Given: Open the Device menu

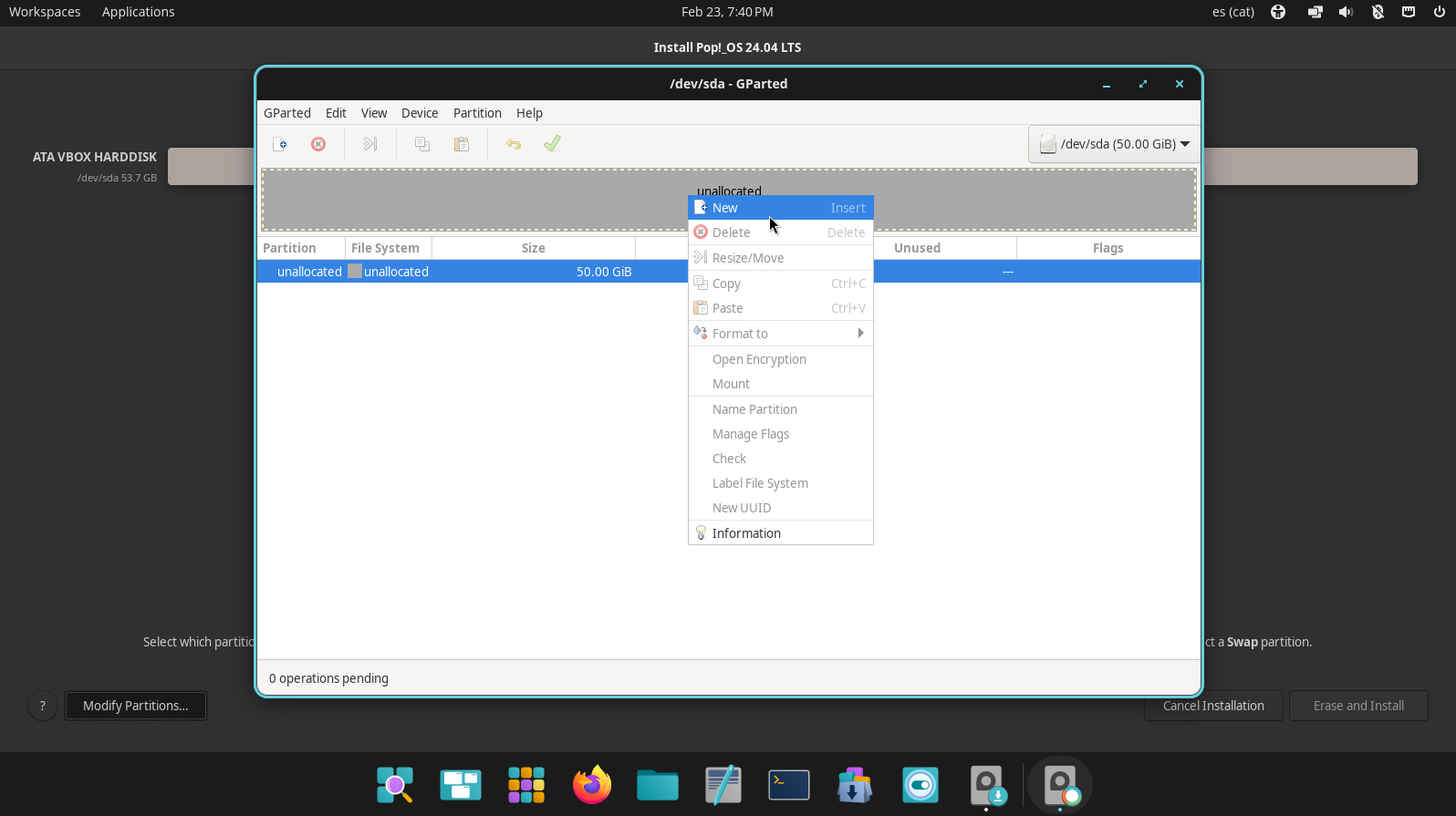Looking at the screenshot, I should tap(420, 113).
